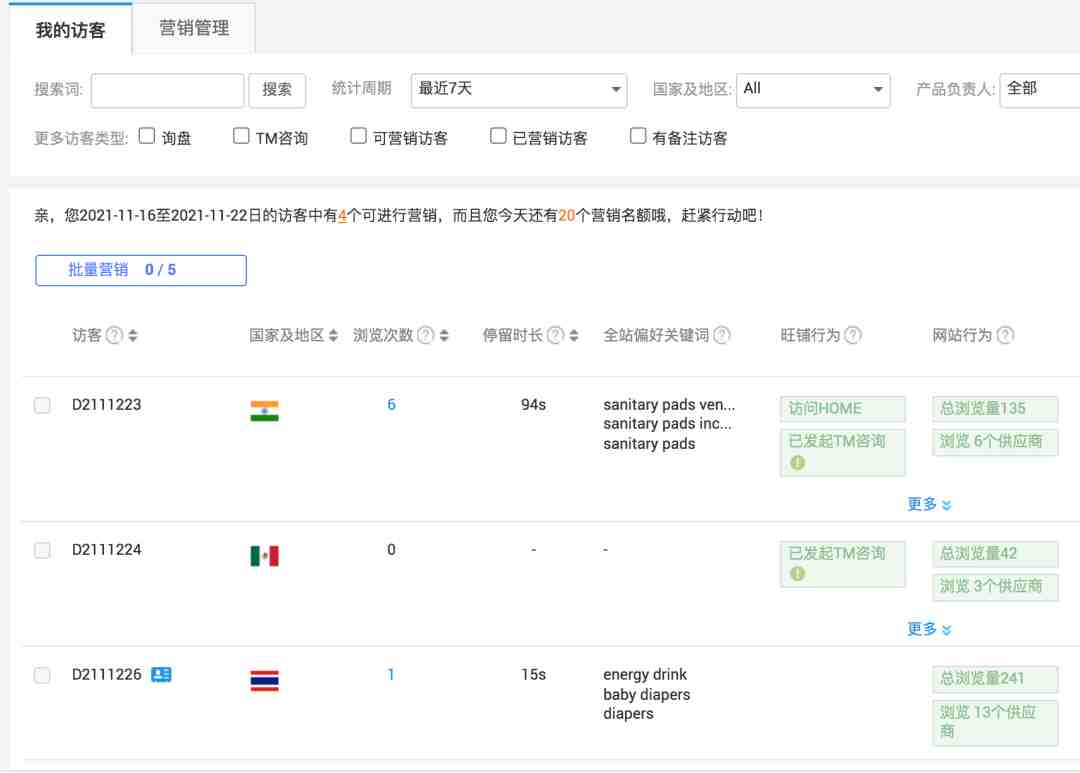Open the 我的访客 tab
The height and width of the screenshot is (773, 1080).
70,30
